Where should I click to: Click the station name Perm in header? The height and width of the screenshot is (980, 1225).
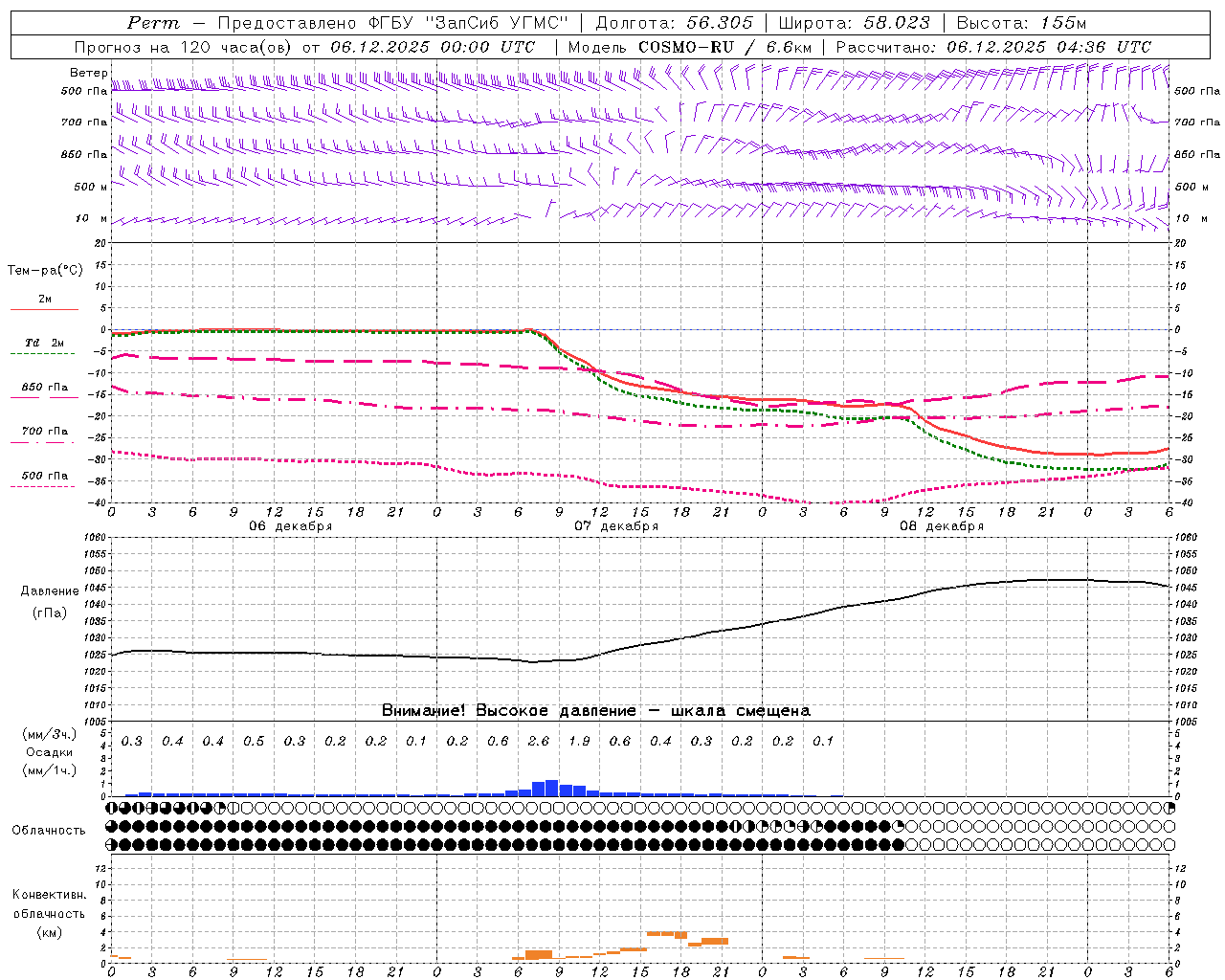pos(153,23)
